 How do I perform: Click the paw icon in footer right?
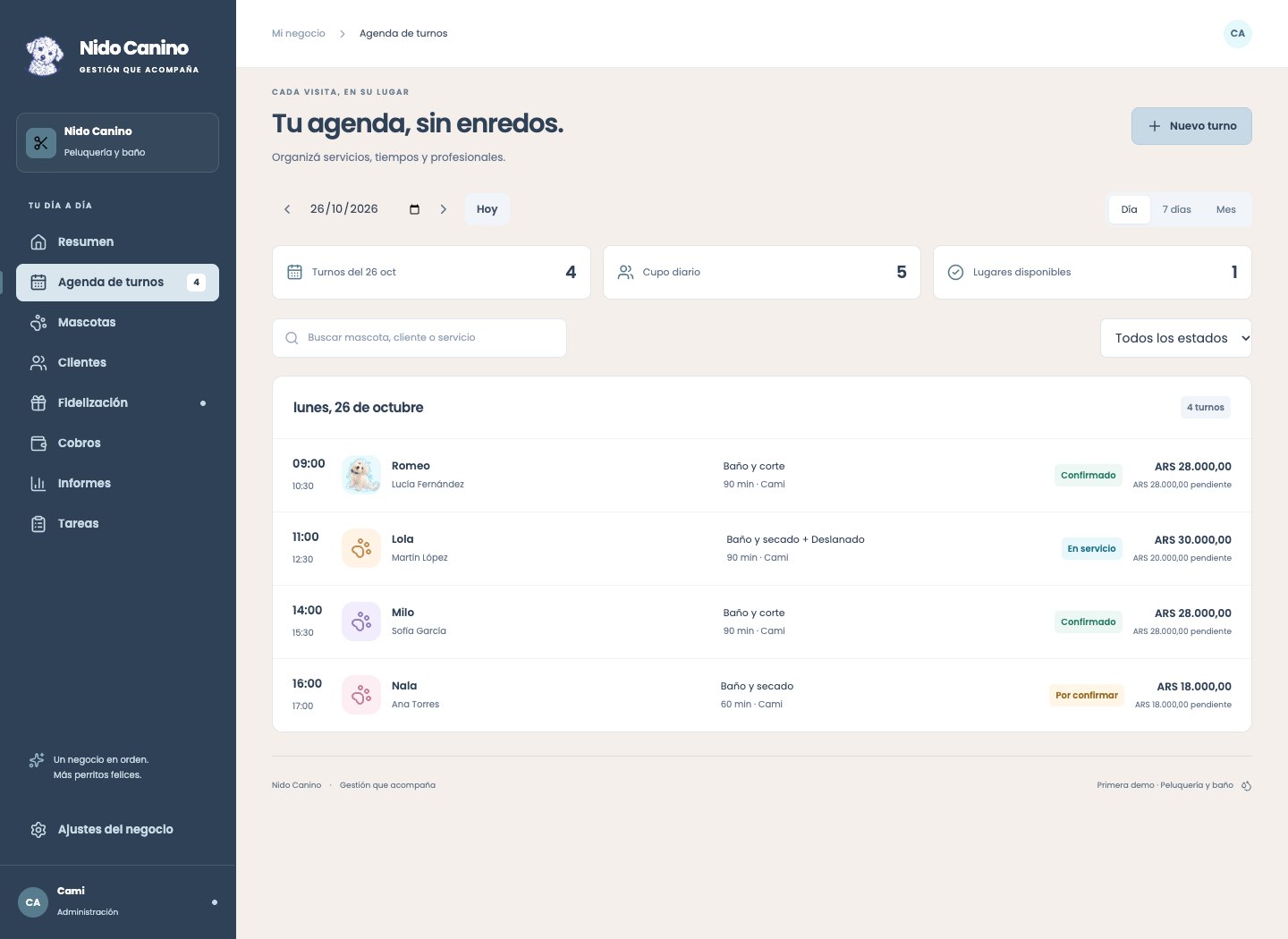[x=1246, y=785]
